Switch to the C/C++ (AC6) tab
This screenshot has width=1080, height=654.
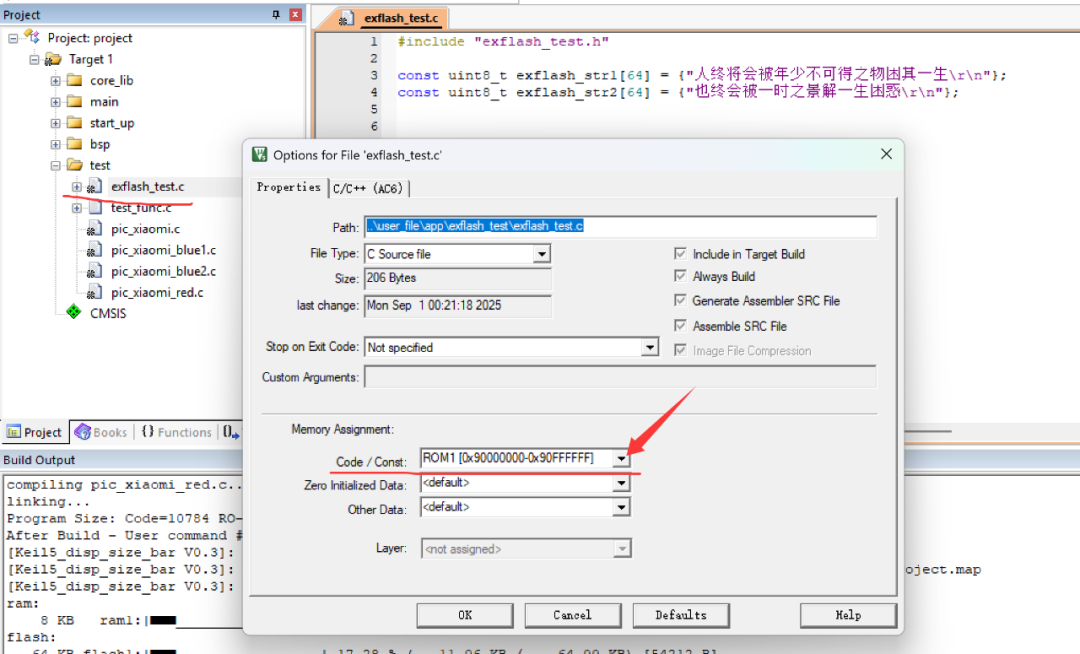pos(368,189)
